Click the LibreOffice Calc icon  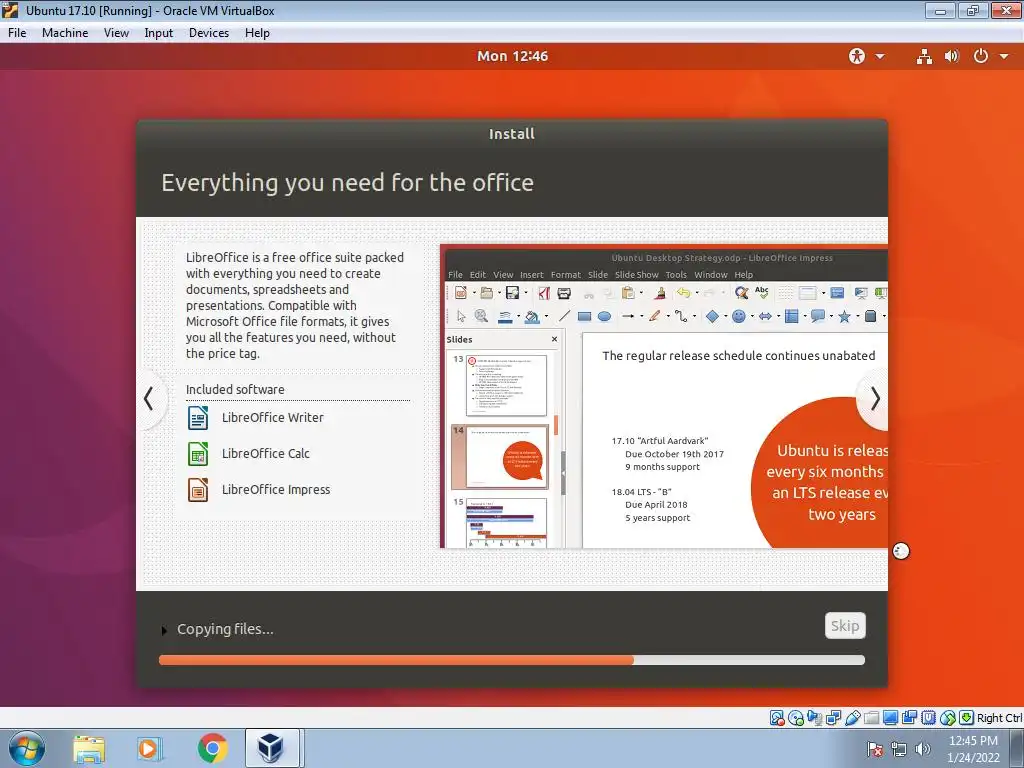(x=198, y=454)
